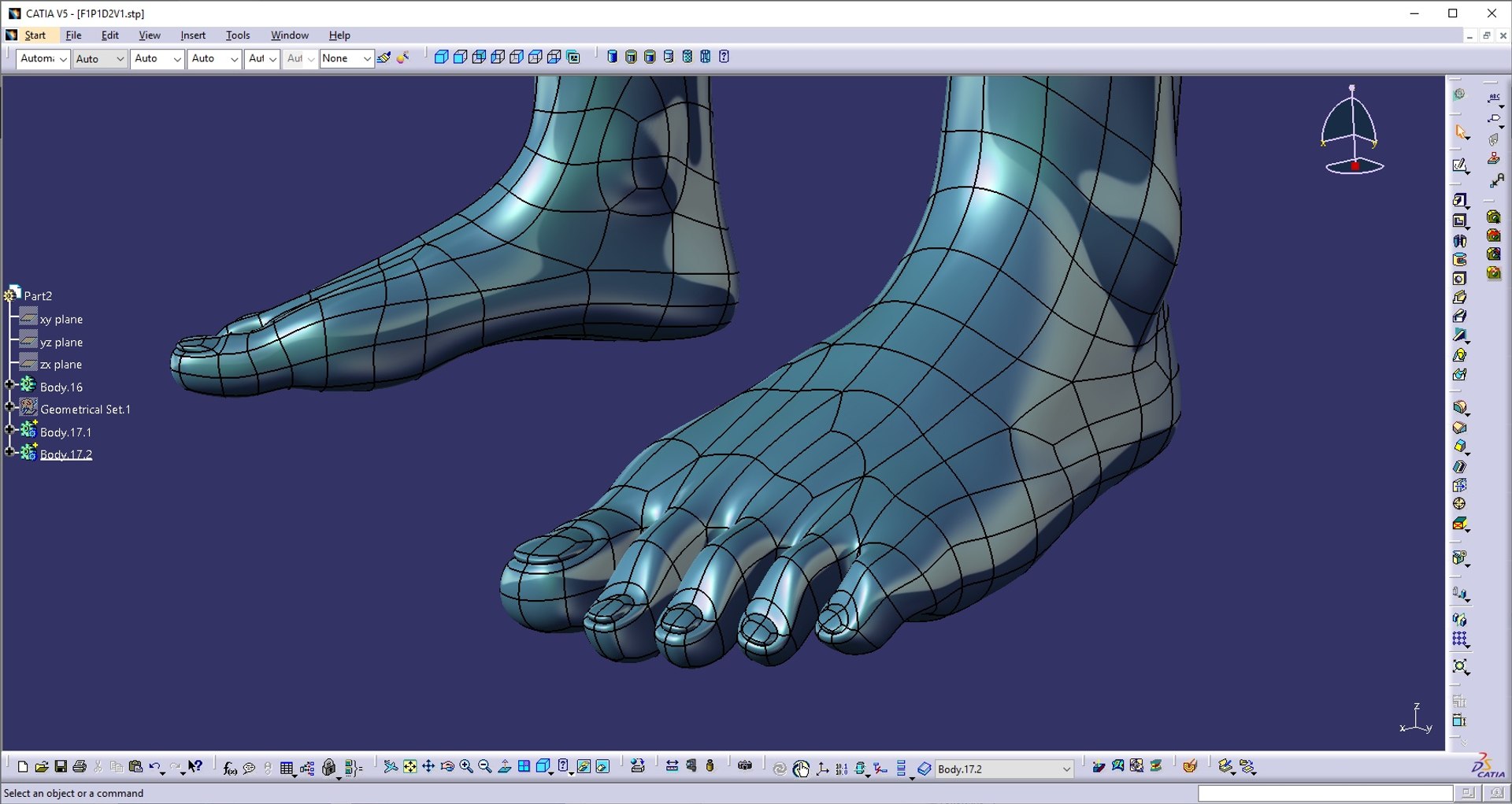Open the Design Table icon
1512x804 pixels.
(x=287, y=768)
